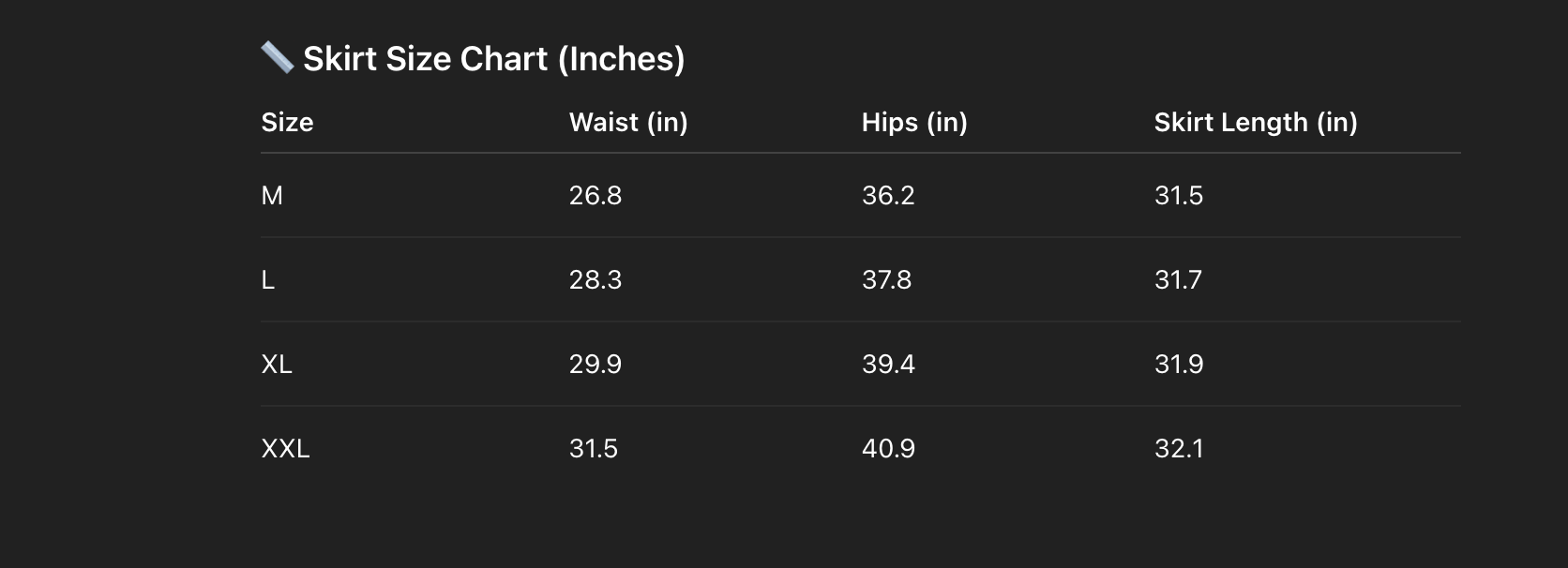Click the 26.8 waist value for M
Image resolution: width=1568 pixels, height=568 pixels.
pos(596,195)
